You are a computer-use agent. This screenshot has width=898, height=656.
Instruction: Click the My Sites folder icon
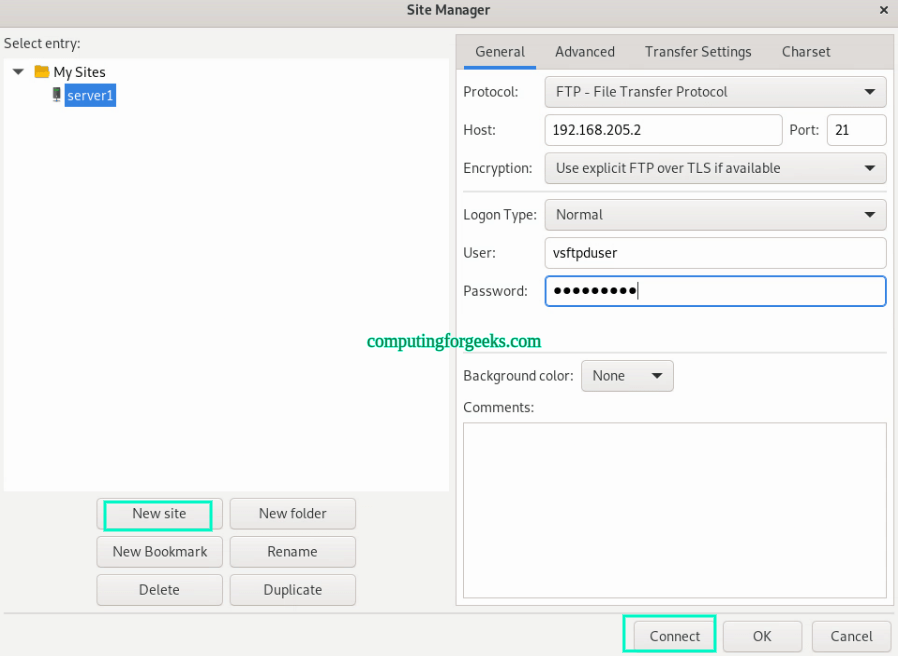(x=40, y=71)
